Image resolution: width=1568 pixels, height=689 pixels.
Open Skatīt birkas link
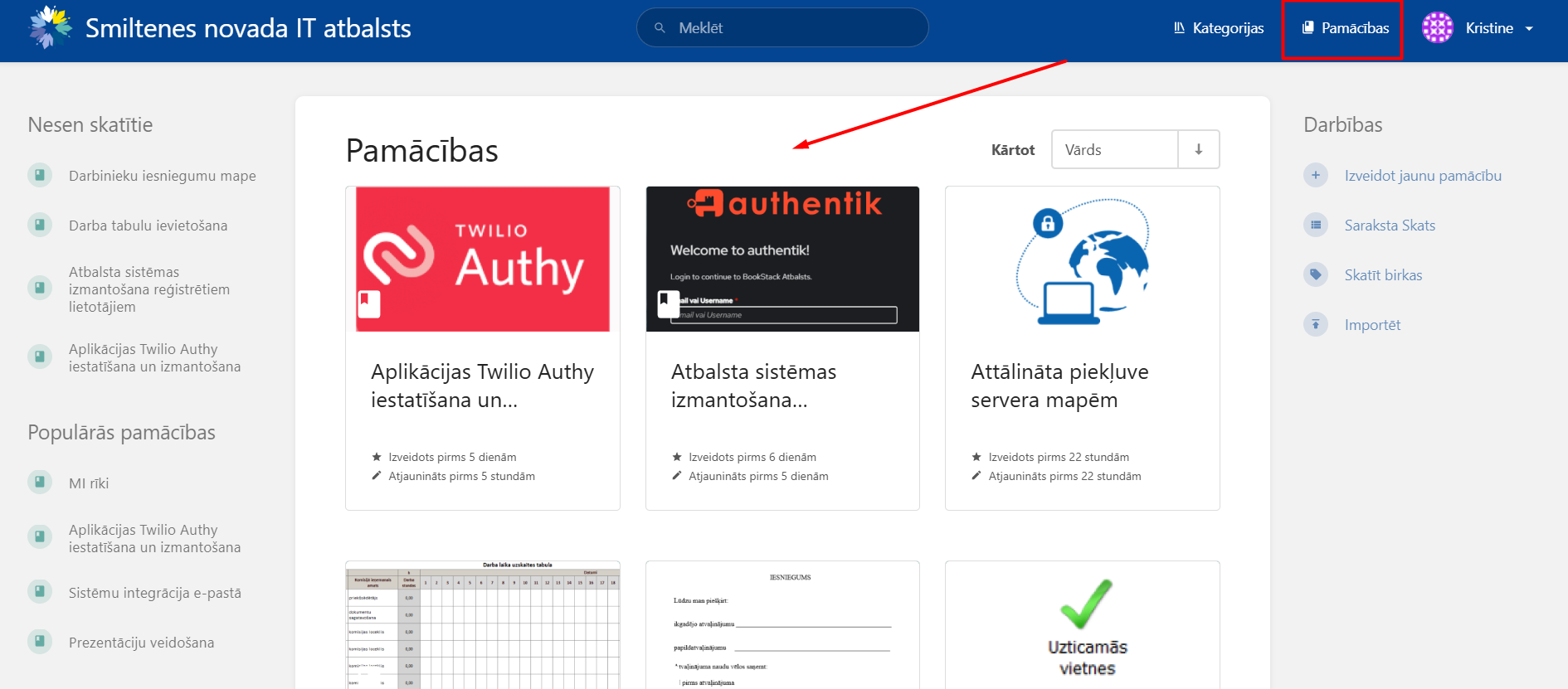coord(1383,275)
